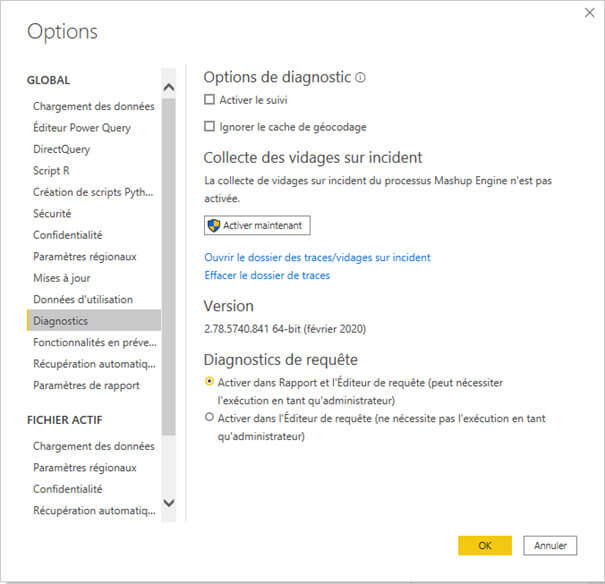Open Fichier actif Récupération automatique
Image resolution: width=605 pixels, height=584 pixels.
click(93, 510)
